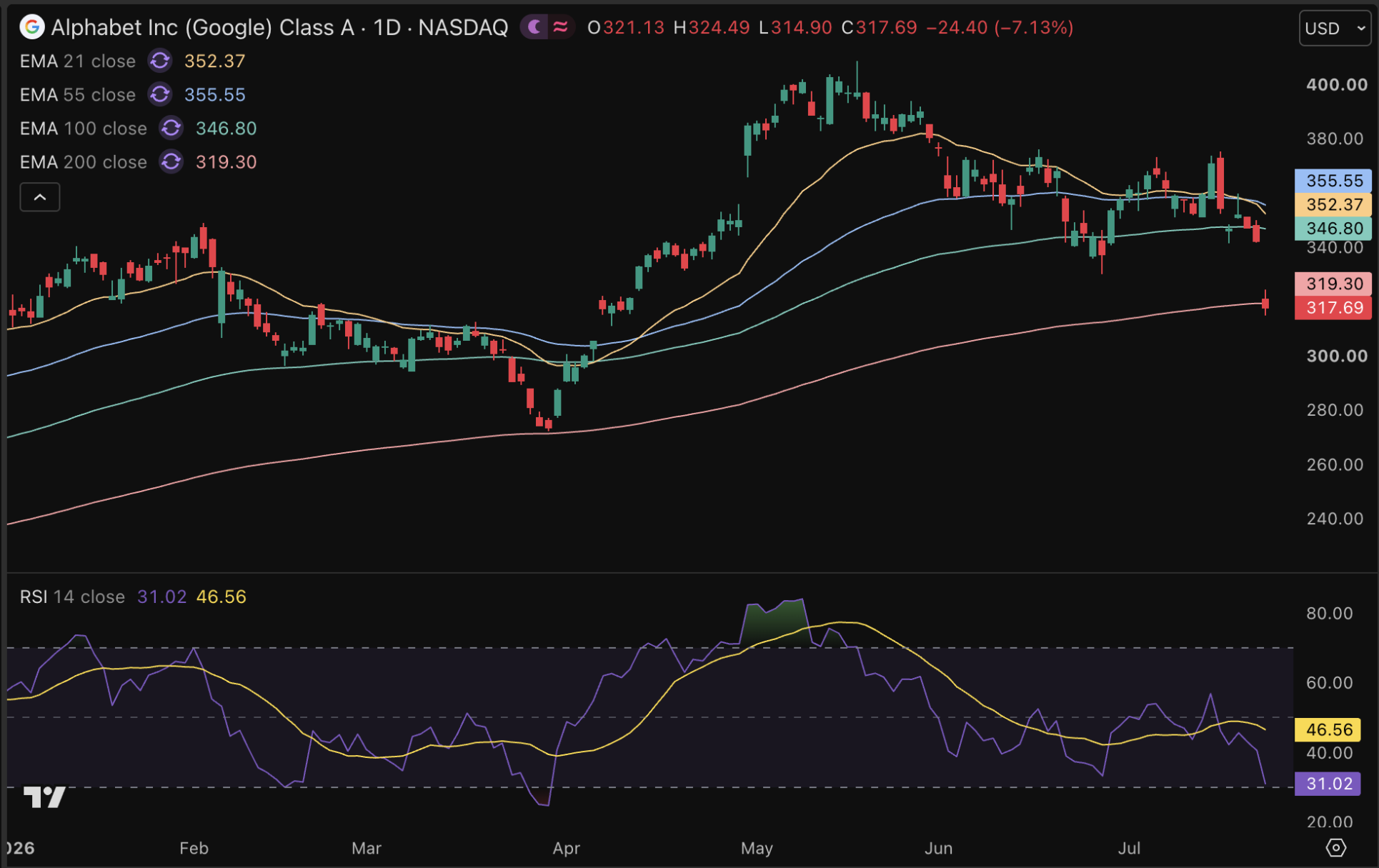1379x868 pixels.
Task: Select the EMA 200 close legend label
Action: [84, 162]
